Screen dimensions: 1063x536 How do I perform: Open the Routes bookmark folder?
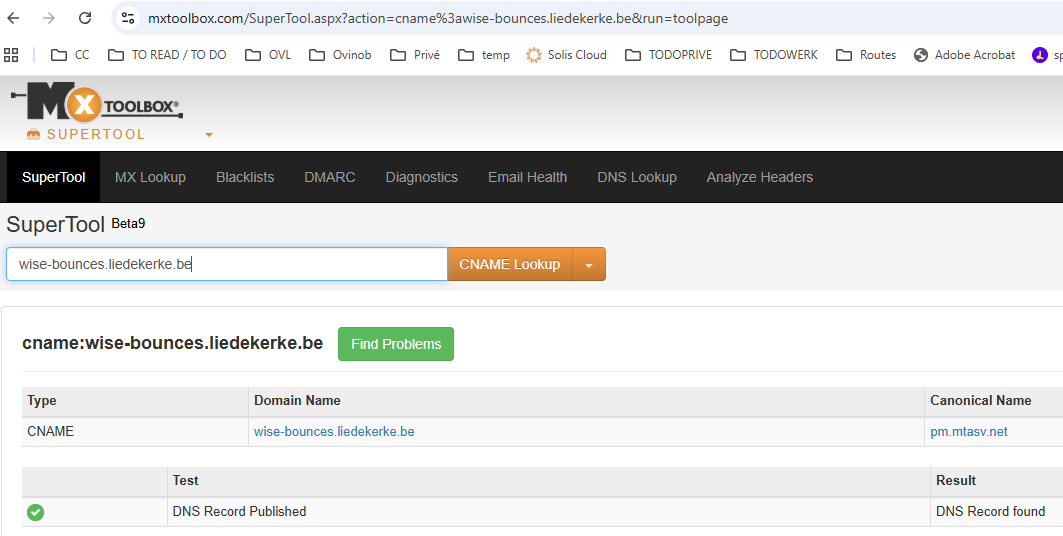866,55
